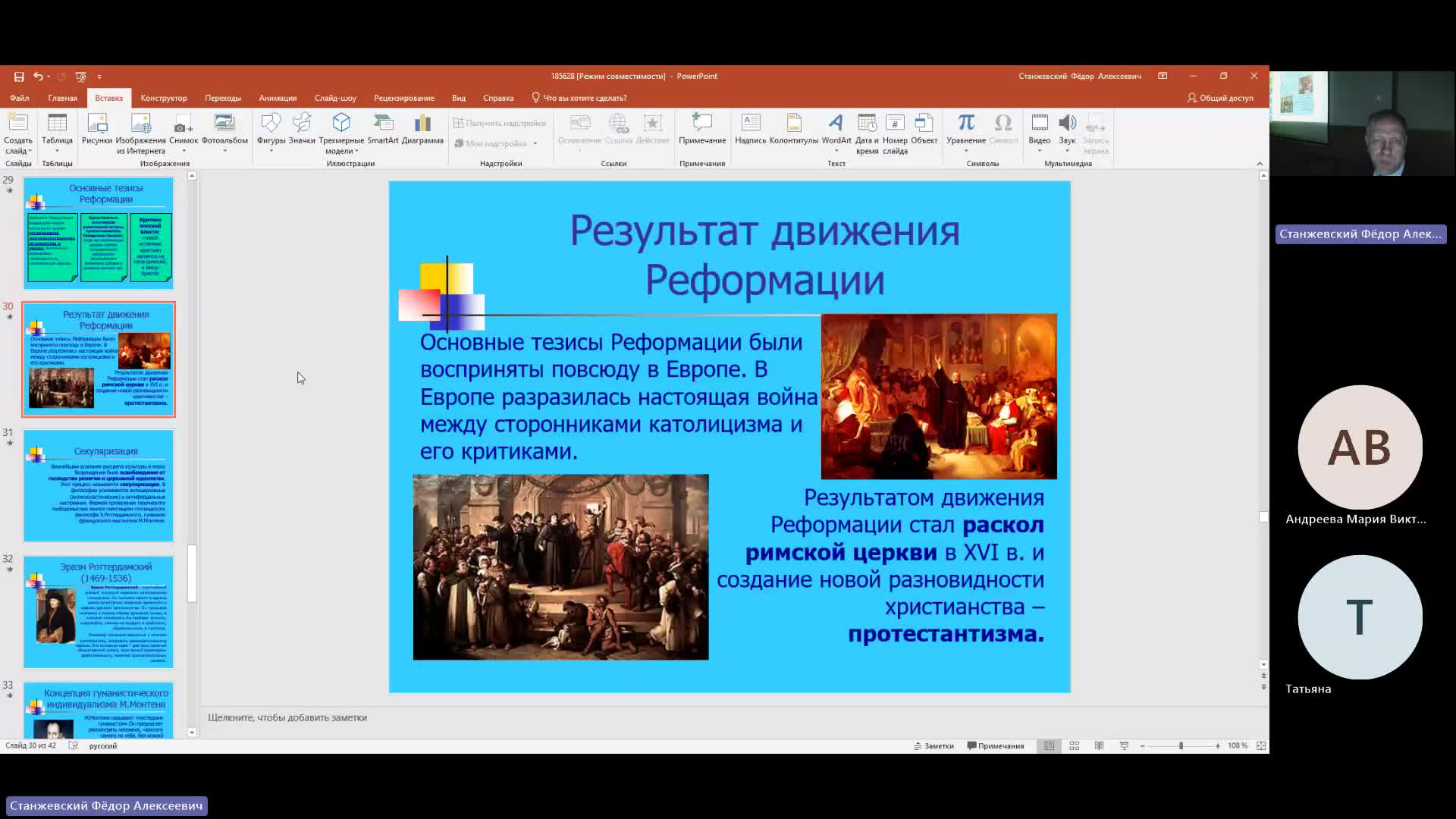Click the Icons (Значки) button
Viewport: 1456px width, 819px height.
pos(302,130)
